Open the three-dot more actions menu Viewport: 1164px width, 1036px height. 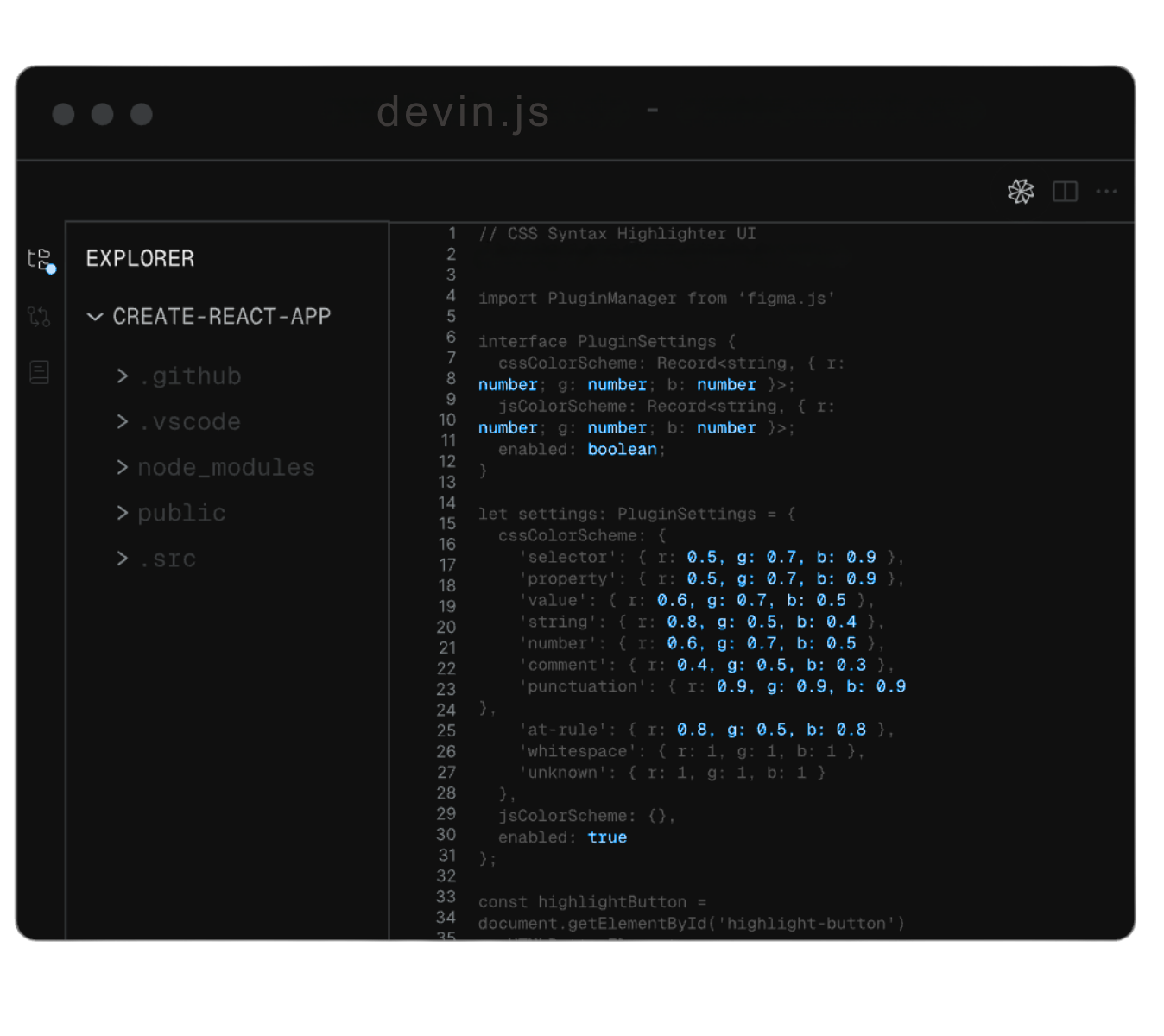coord(1106,192)
